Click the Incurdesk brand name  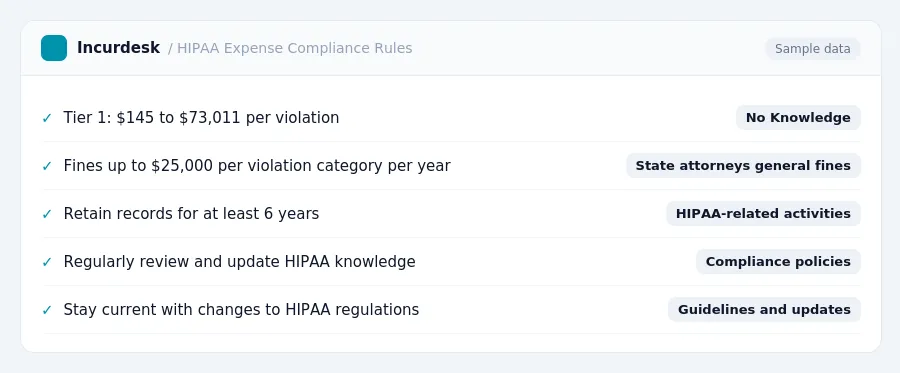pyautogui.click(x=118, y=48)
